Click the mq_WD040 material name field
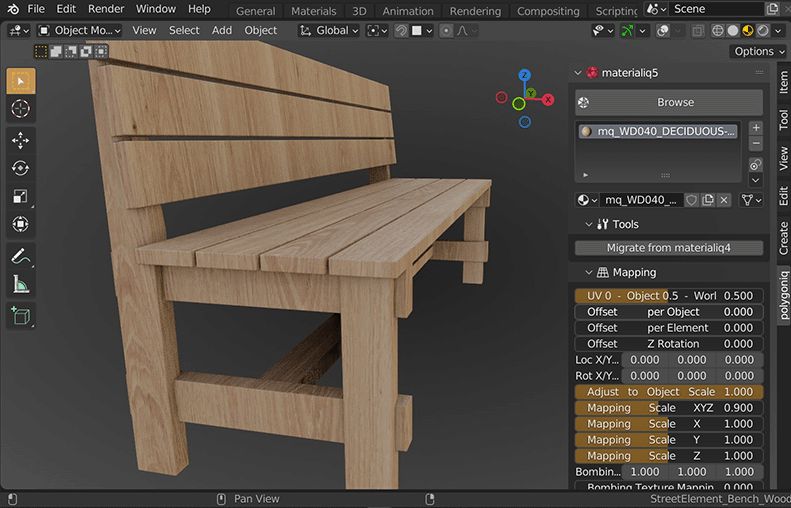791x508 pixels. 640,200
